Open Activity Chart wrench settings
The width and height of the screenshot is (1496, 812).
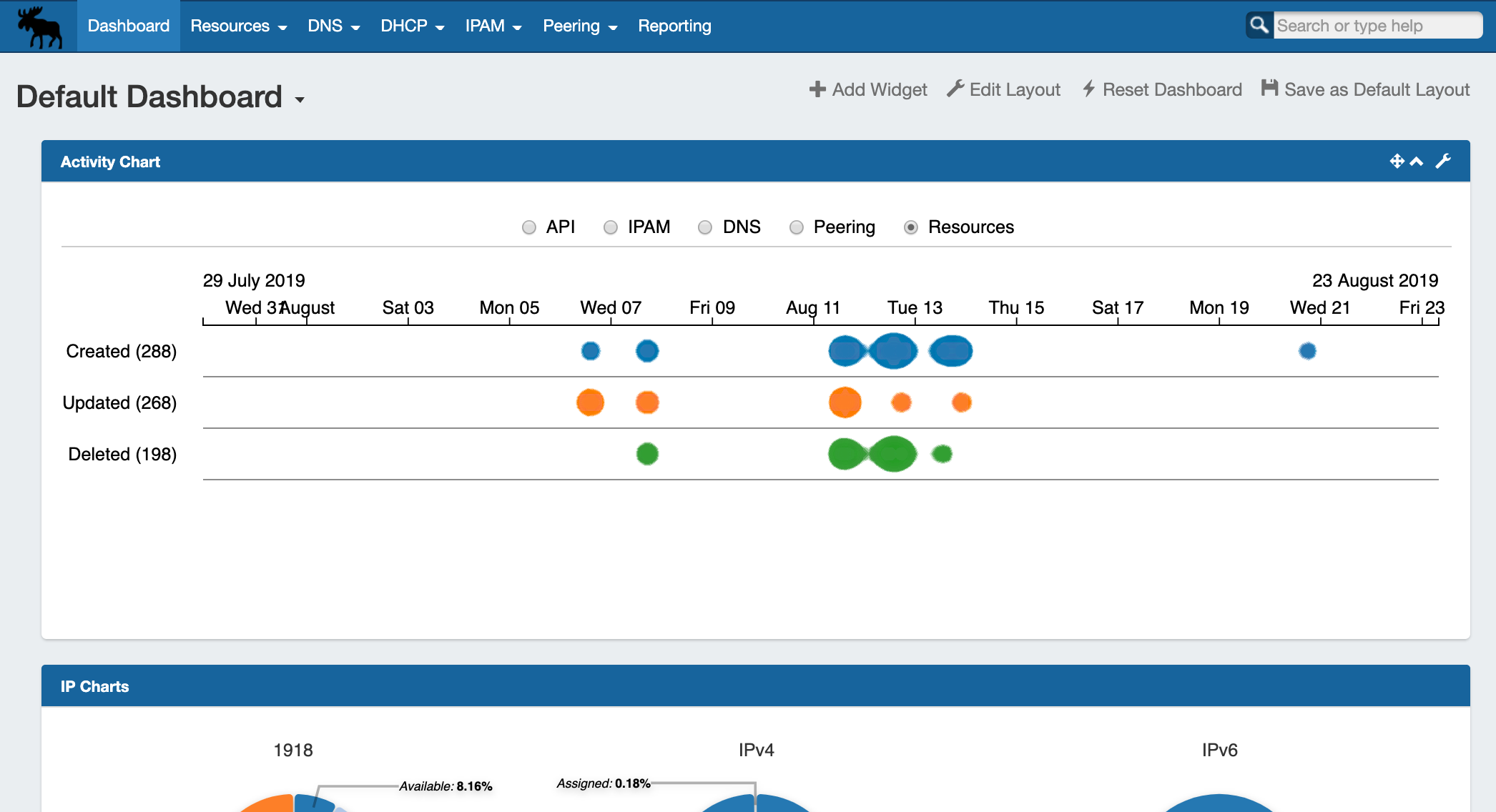coord(1443,162)
